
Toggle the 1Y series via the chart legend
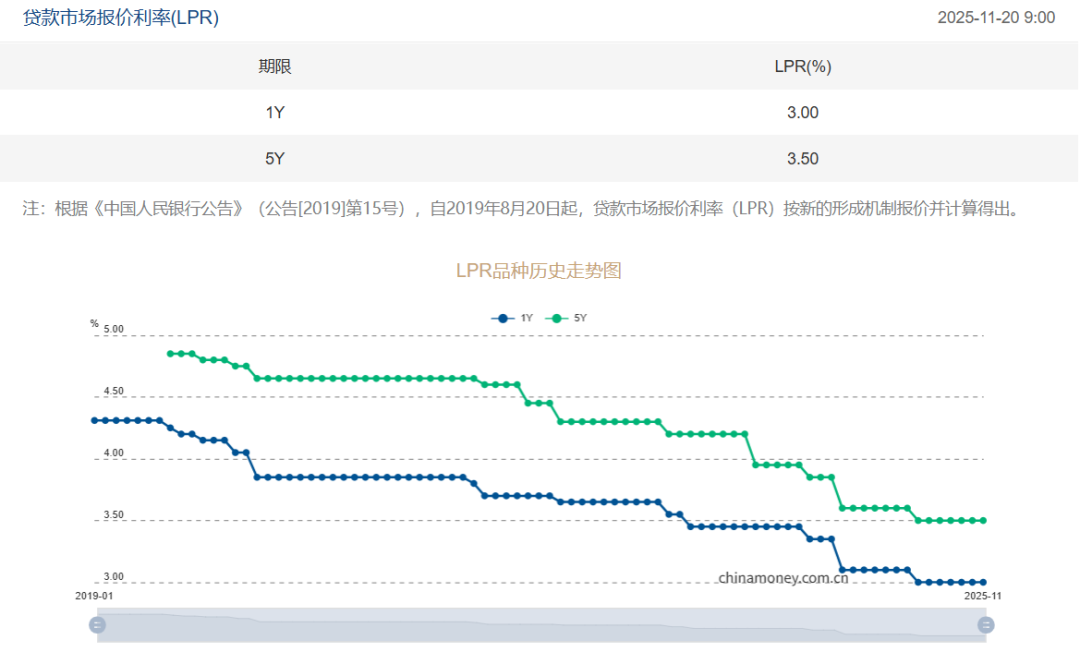pyautogui.click(x=520, y=317)
